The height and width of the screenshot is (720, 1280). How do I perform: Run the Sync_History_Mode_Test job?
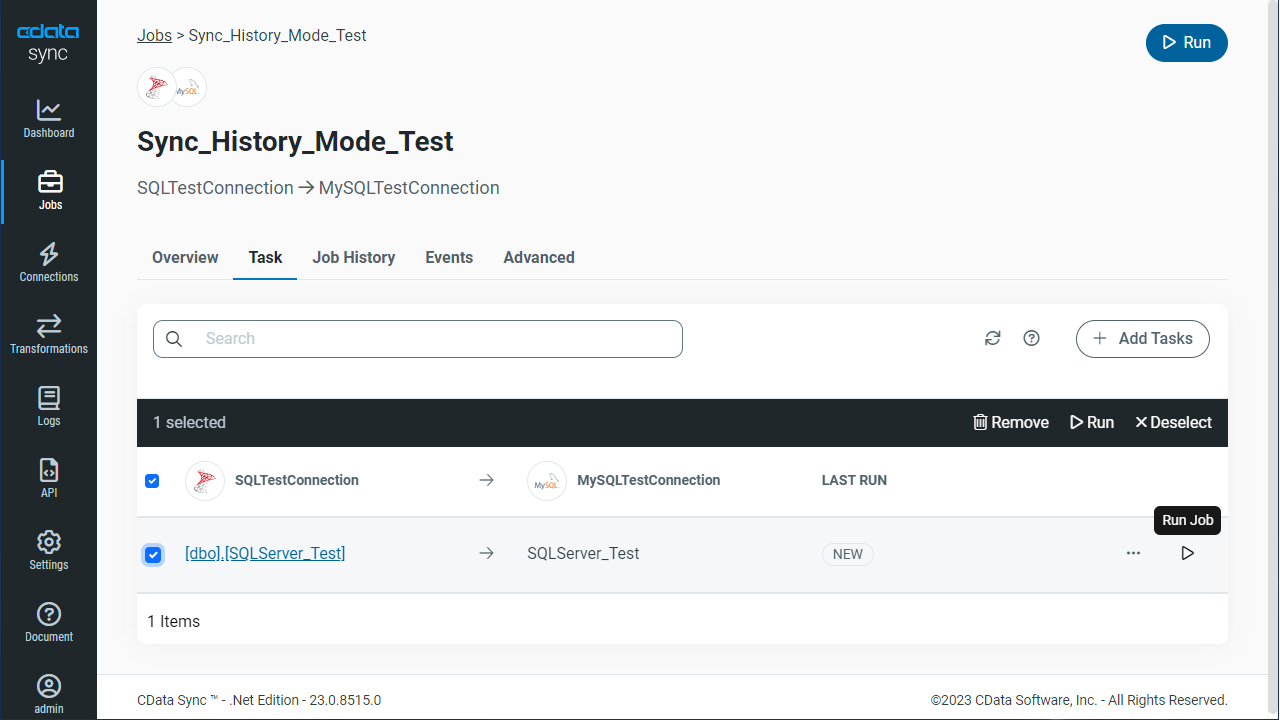tap(1186, 42)
